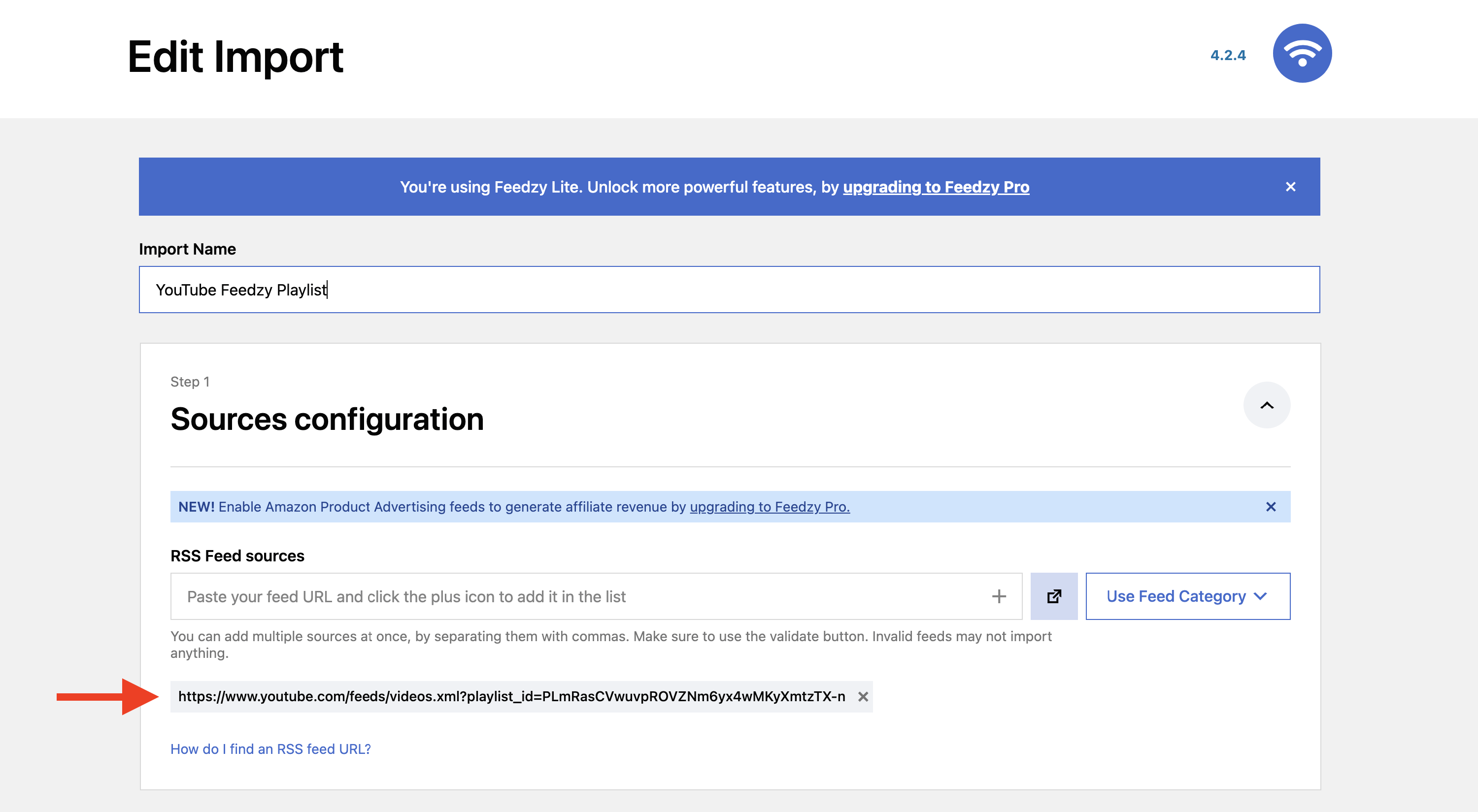Click the upgrading to Feedzy Pro banner link
The image size is (1478, 812).
pos(935,187)
